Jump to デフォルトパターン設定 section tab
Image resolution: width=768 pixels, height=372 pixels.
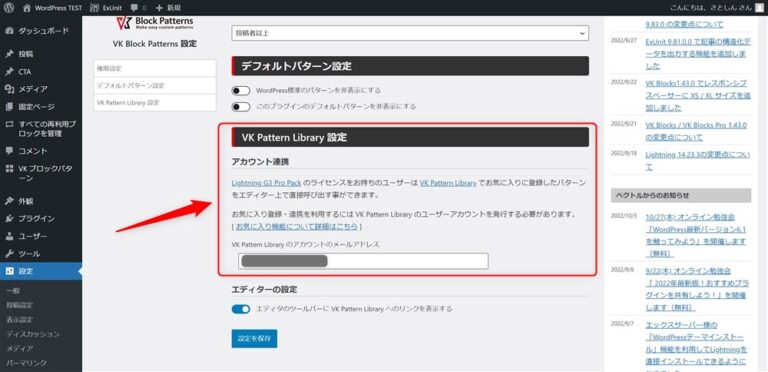[x=155, y=85]
